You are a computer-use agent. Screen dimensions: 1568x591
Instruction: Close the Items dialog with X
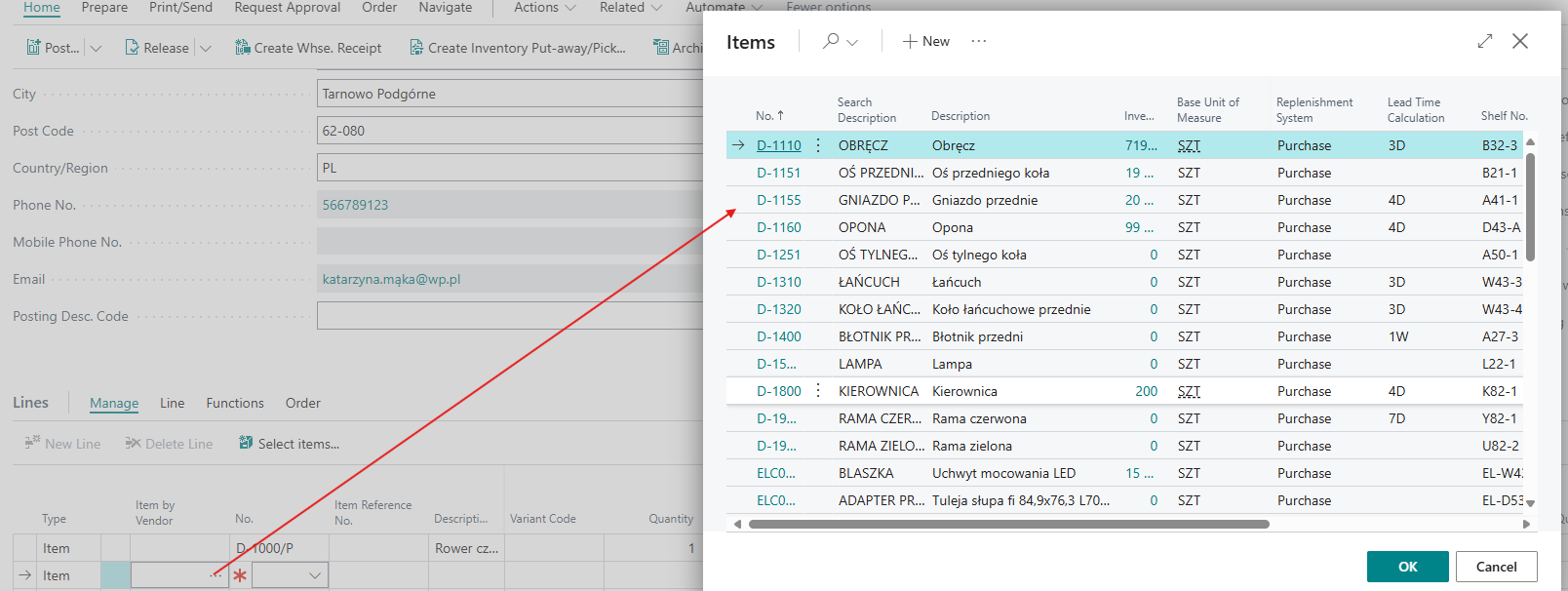tap(1519, 41)
